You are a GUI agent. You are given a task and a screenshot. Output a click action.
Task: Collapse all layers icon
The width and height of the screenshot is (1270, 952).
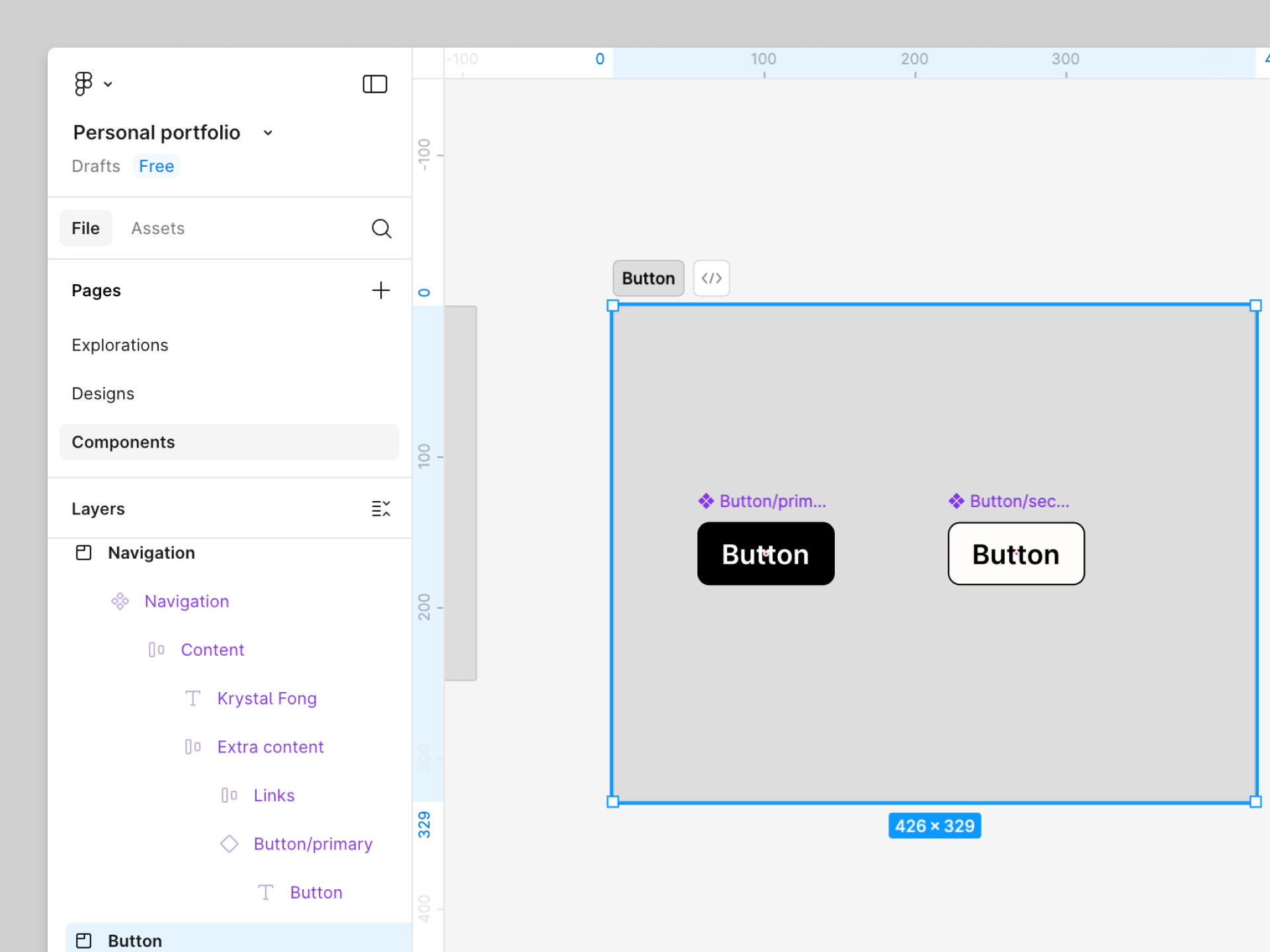point(380,508)
